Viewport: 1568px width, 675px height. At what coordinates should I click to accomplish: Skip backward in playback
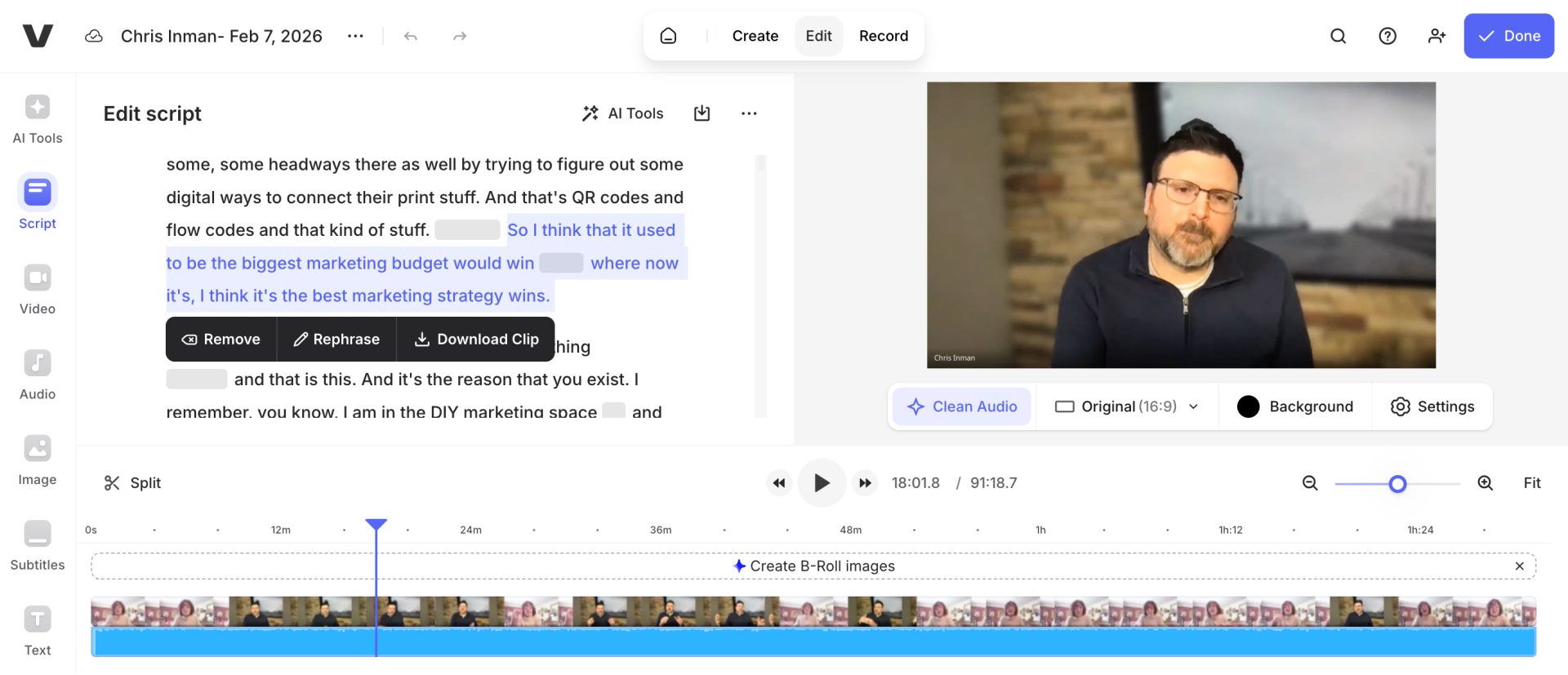(x=779, y=483)
